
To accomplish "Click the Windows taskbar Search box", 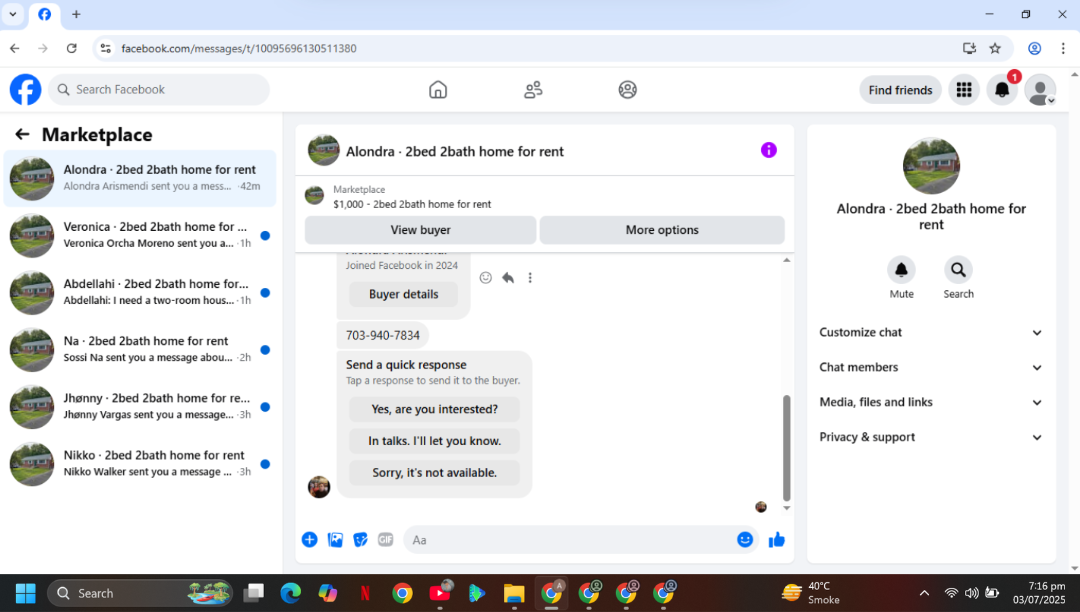I will tap(140, 593).
